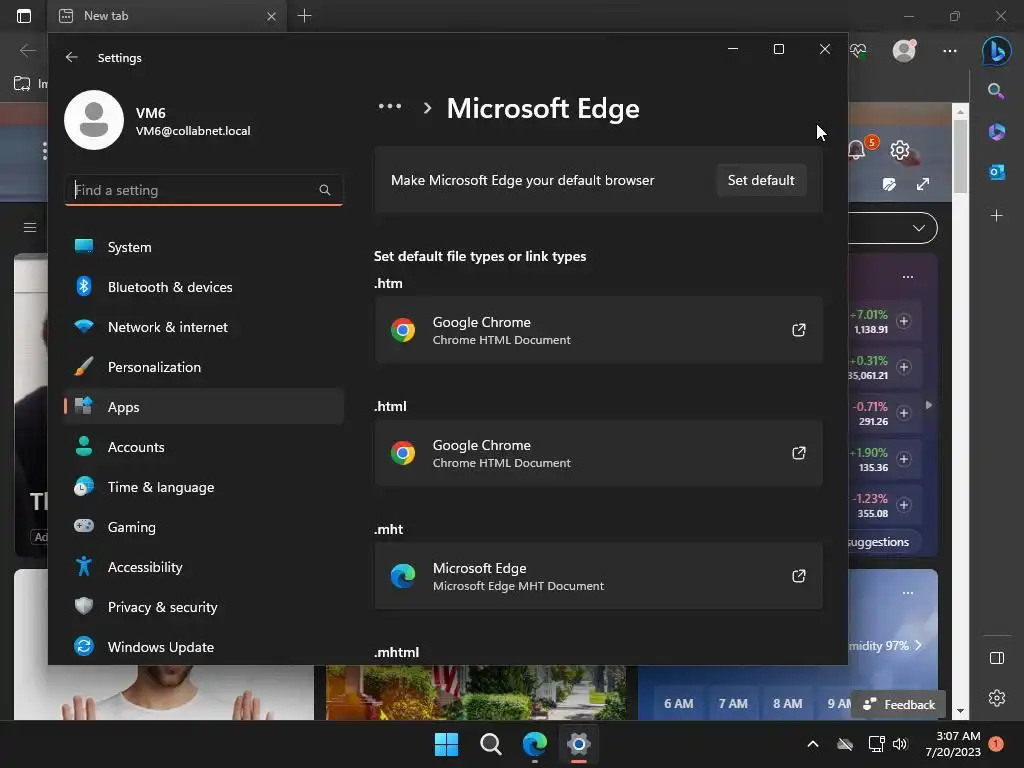Select Gaming in the sidebar
The width and height of the screenshot is (1024, 768).
(x=204, y=526)
